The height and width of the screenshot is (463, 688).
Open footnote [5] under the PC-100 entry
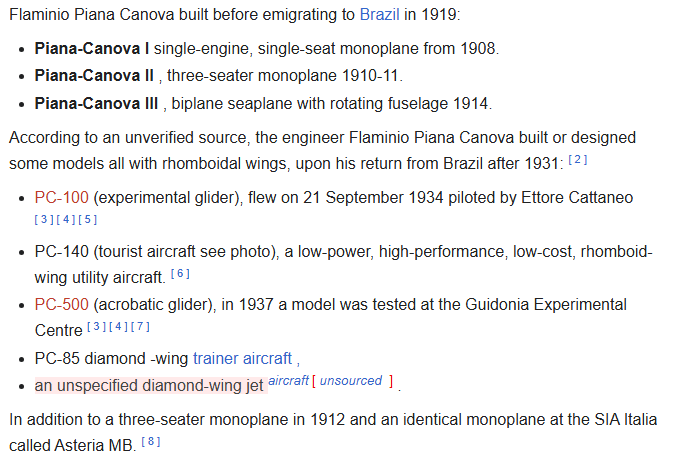[x=86, y=219]
